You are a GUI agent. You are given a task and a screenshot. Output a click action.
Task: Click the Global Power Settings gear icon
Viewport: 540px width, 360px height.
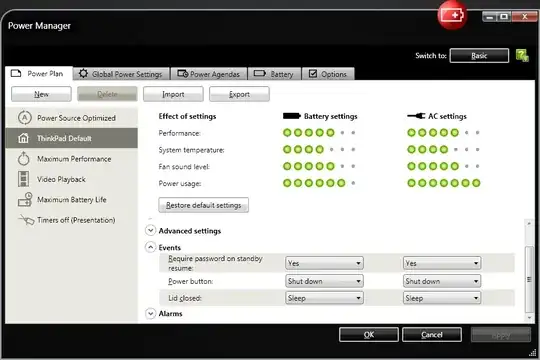tap(83, 73)
